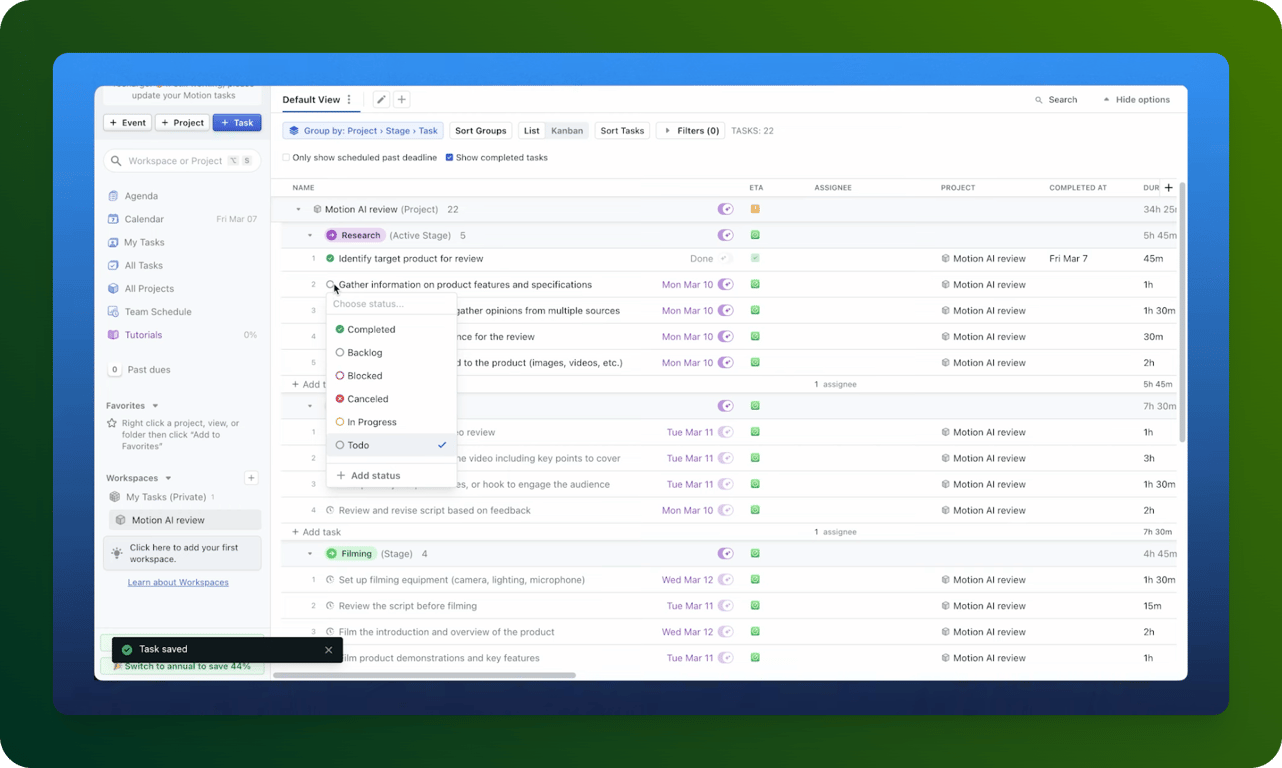Click the add column plus icon
1282x768 pixels.
click(1168, 188)
